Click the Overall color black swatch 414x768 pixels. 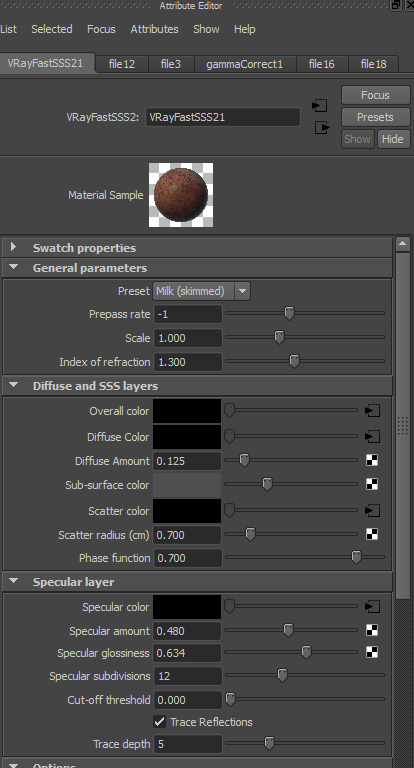tap(187, 410)
